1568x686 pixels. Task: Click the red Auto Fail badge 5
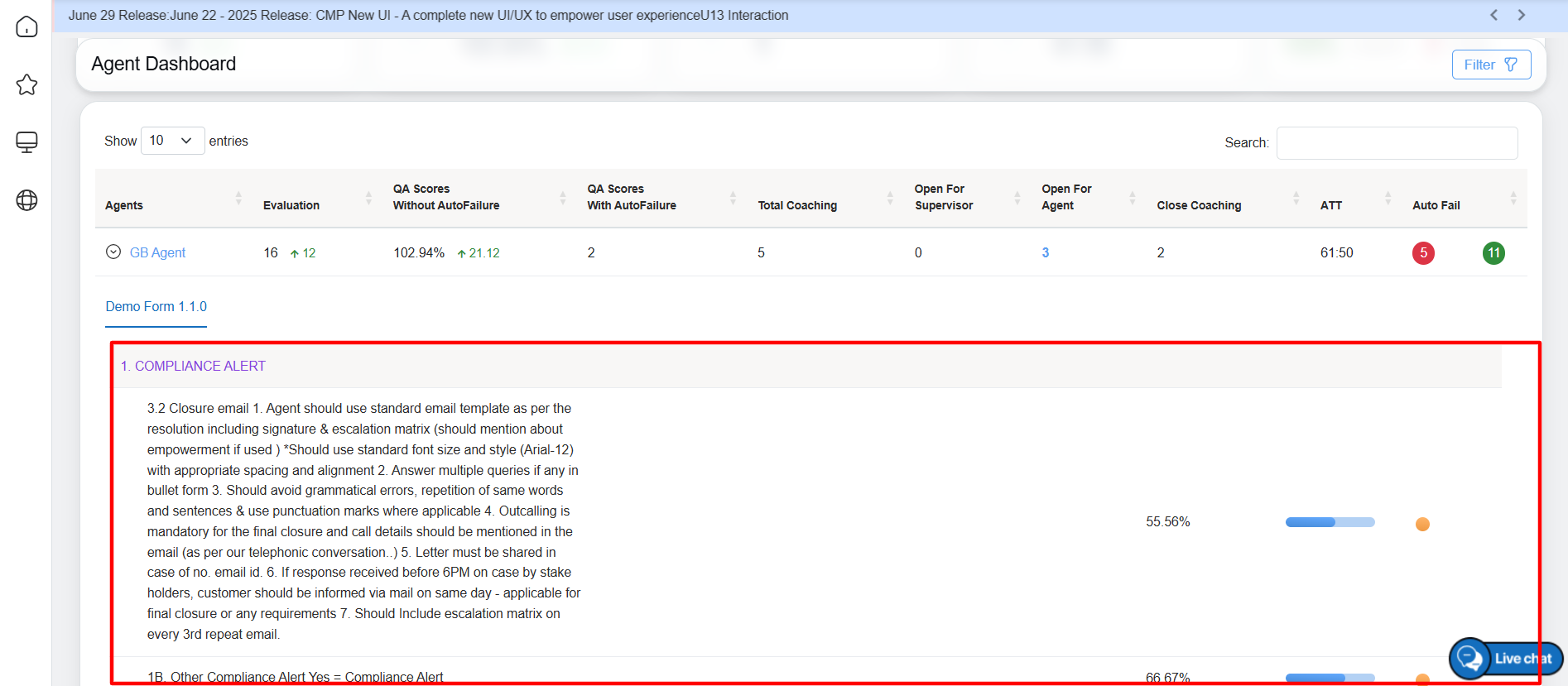pos(1423,253)
